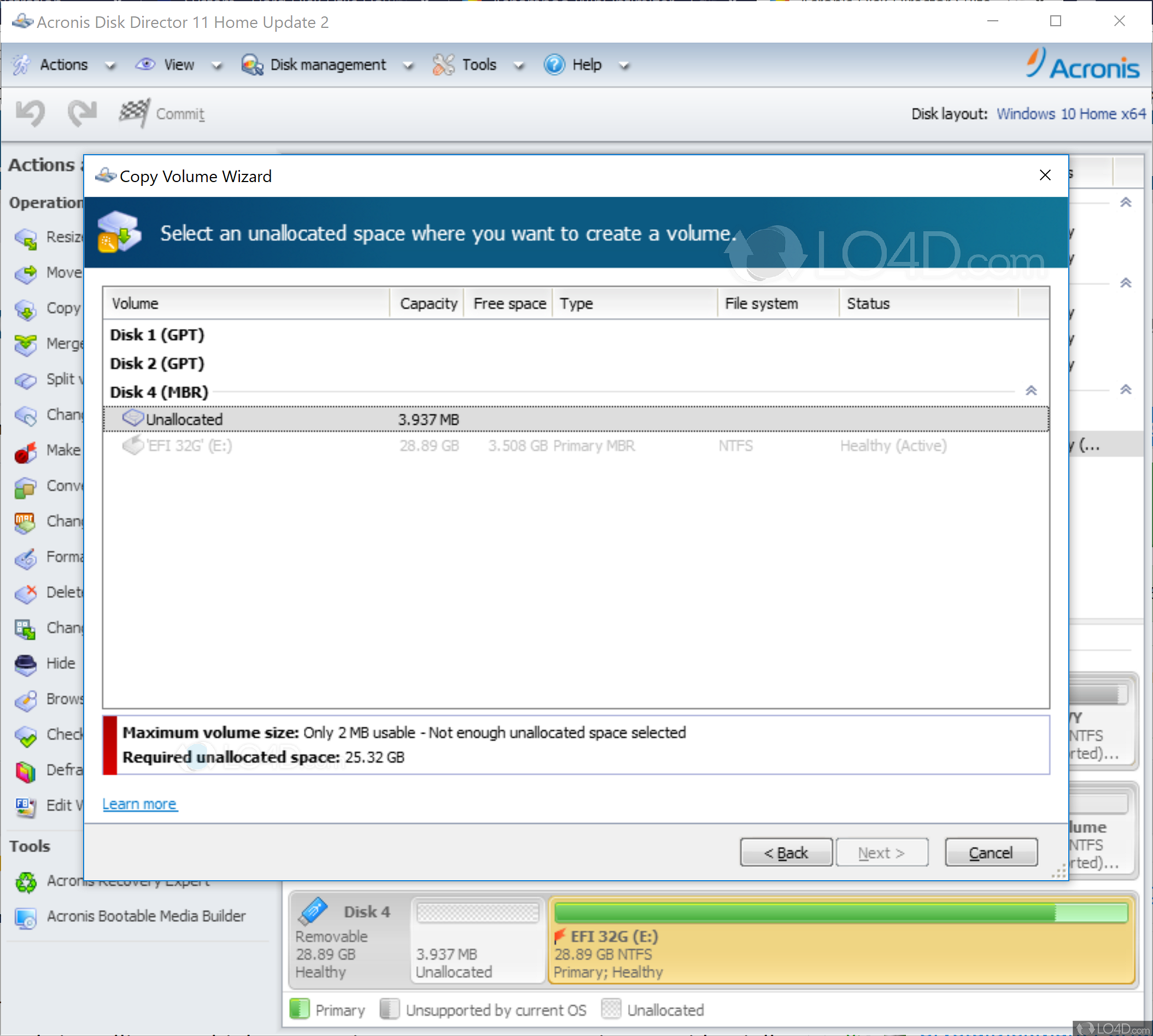1153x1036 pixels.
Task: Click the Disk management dropdown arrow
Action: click(x=407, y=66)
